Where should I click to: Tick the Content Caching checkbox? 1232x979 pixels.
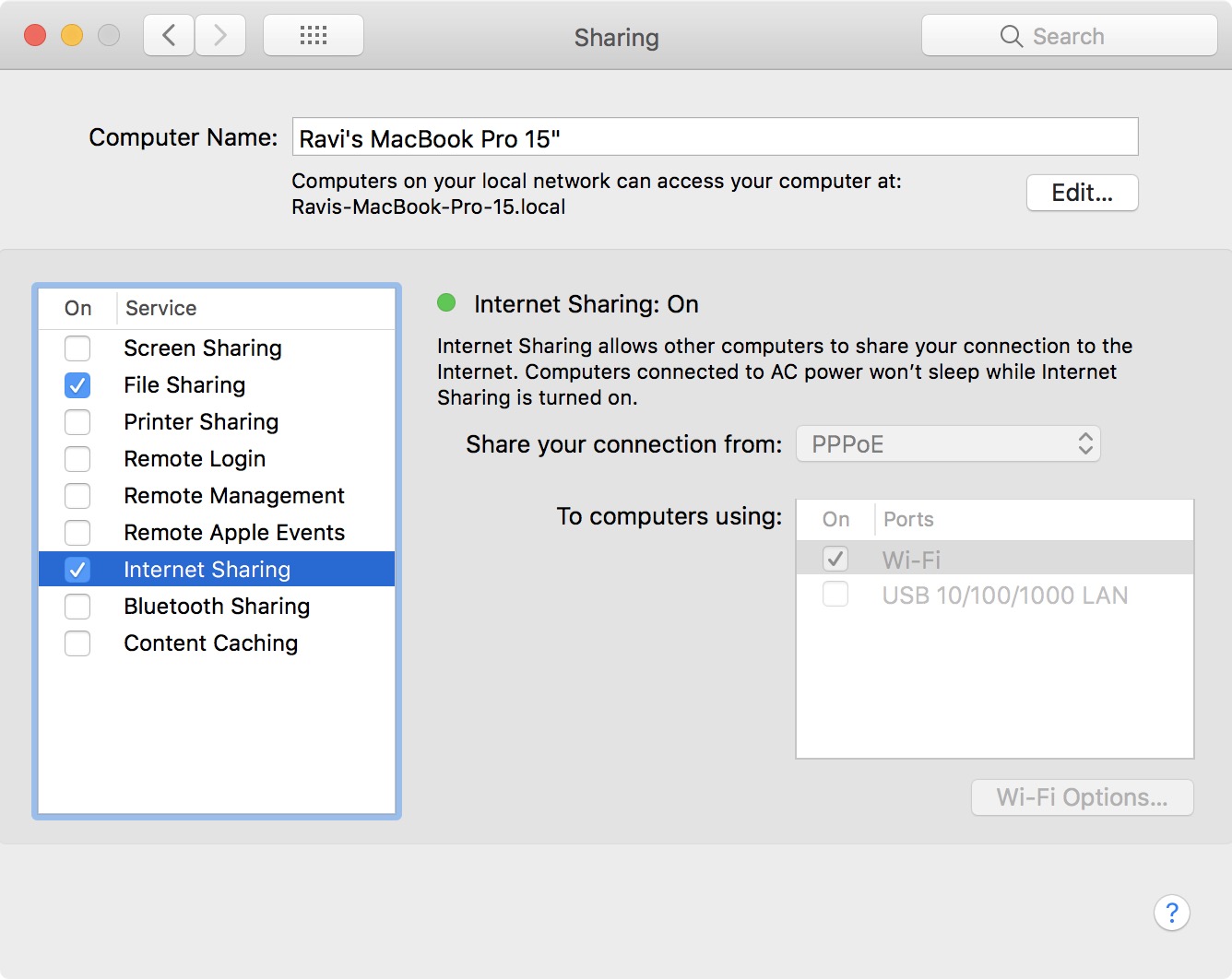(x=77, y=643)
